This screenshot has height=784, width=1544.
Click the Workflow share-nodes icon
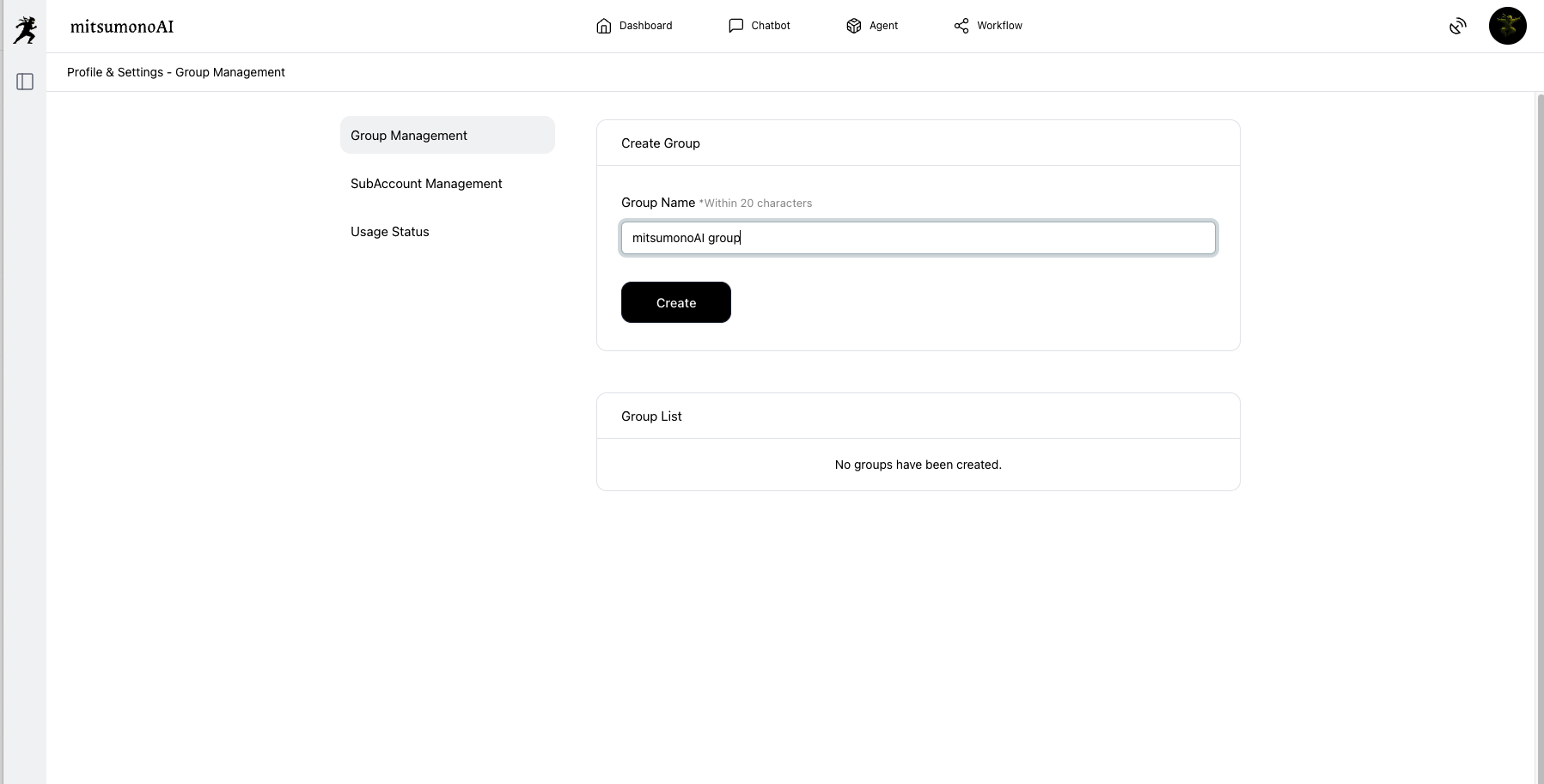(x=961, y=26)
